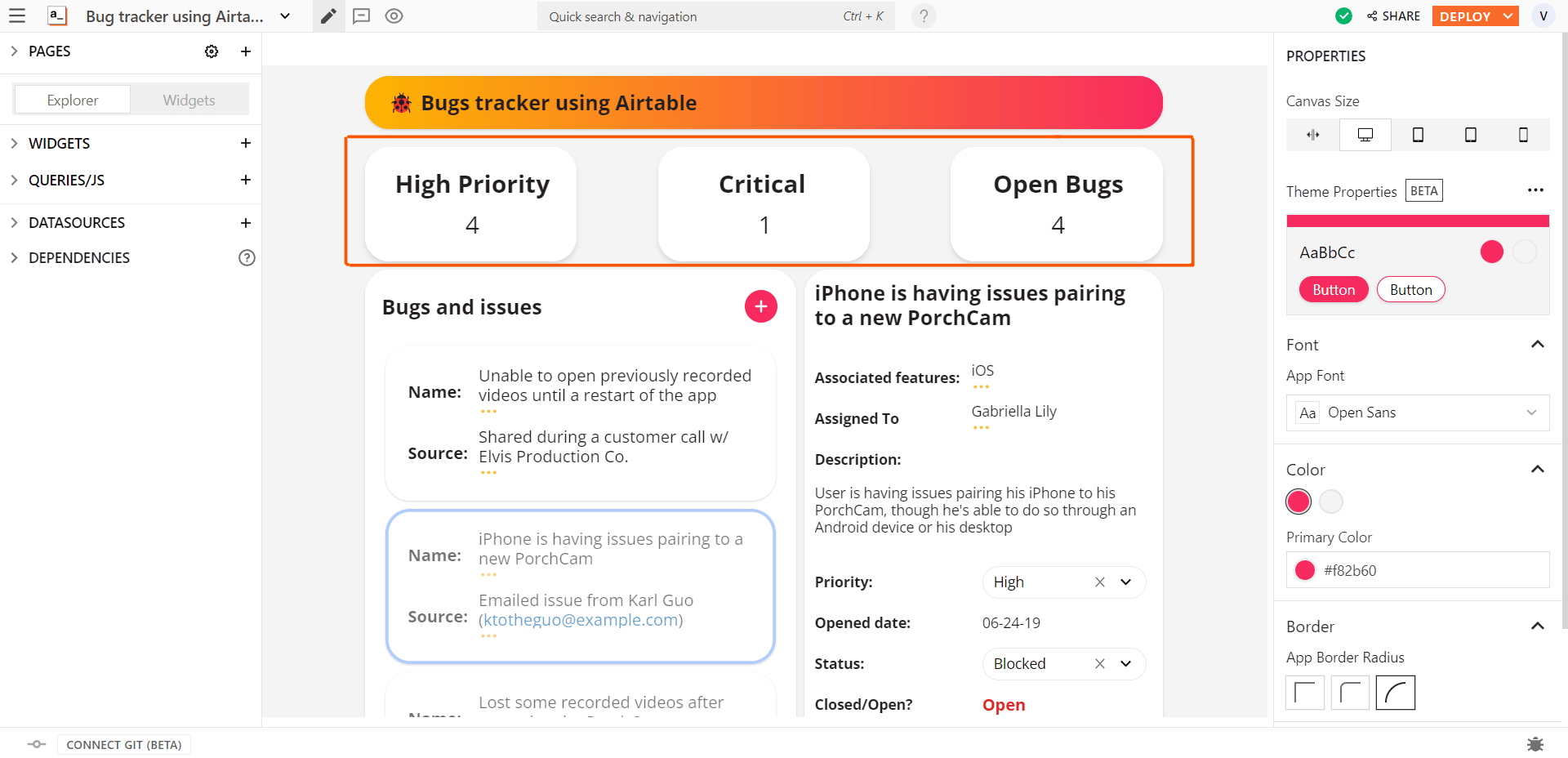
Task: Expand the Priority dropdown showing High
Action: point(1126,582)
